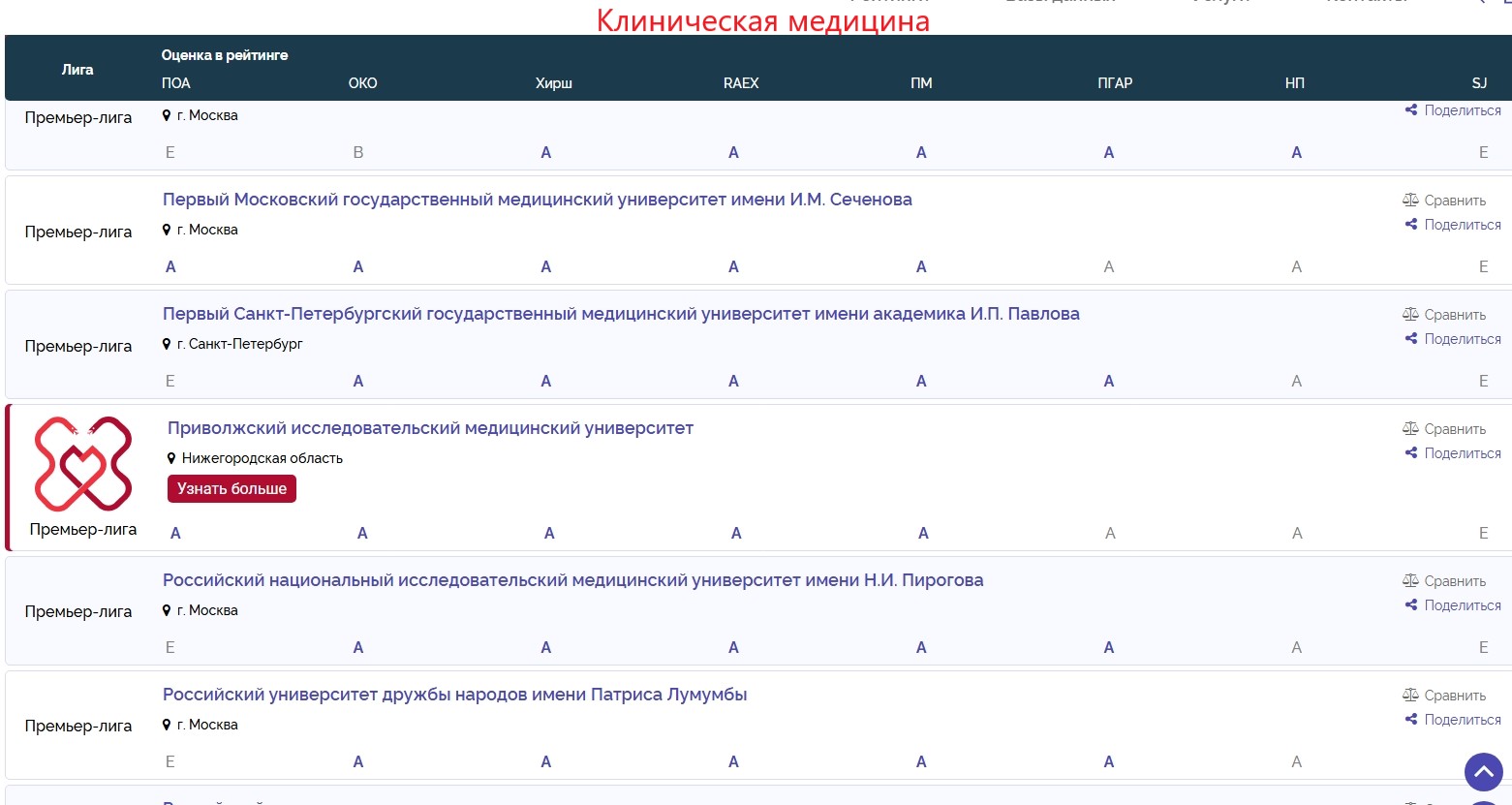Image resolution: width=1512 pixels, height=805 pixels.
Task: Click location pin icon next to Нижегородская область
Action: click(171, 458)
